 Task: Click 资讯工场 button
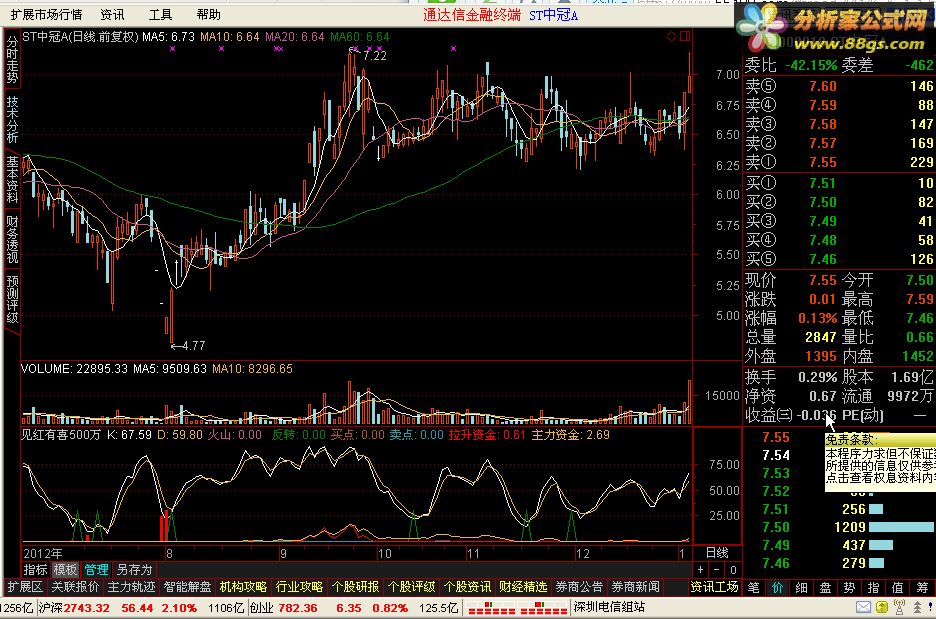(x=715, y=587)
